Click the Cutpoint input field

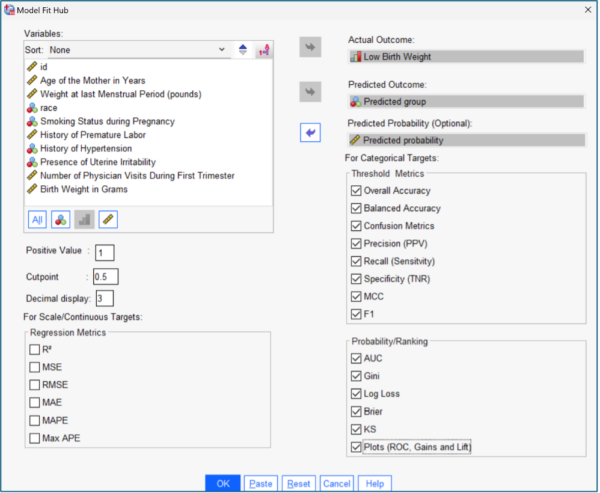coord(106,276)
